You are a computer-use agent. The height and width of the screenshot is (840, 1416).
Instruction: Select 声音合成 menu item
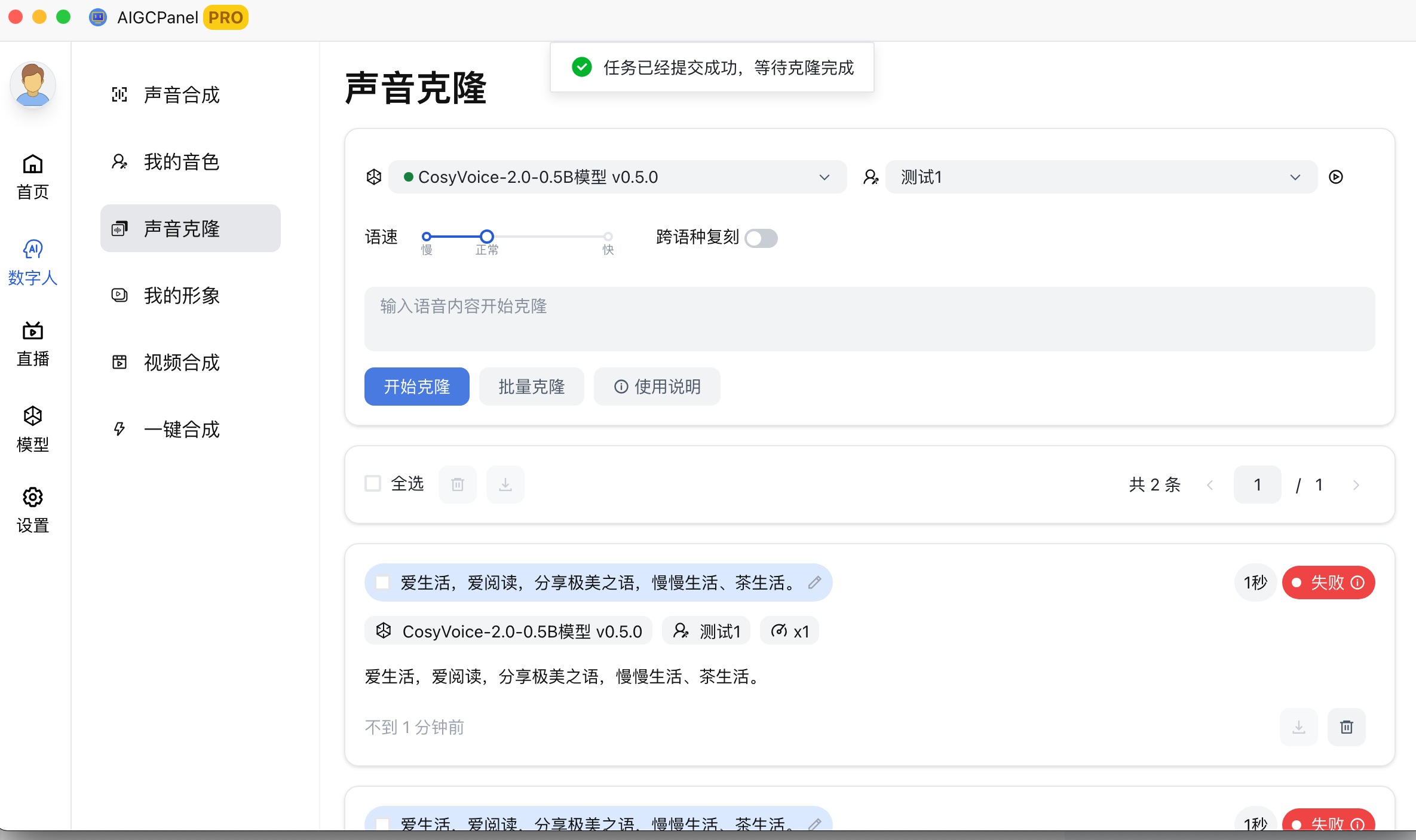click(190, 94)
